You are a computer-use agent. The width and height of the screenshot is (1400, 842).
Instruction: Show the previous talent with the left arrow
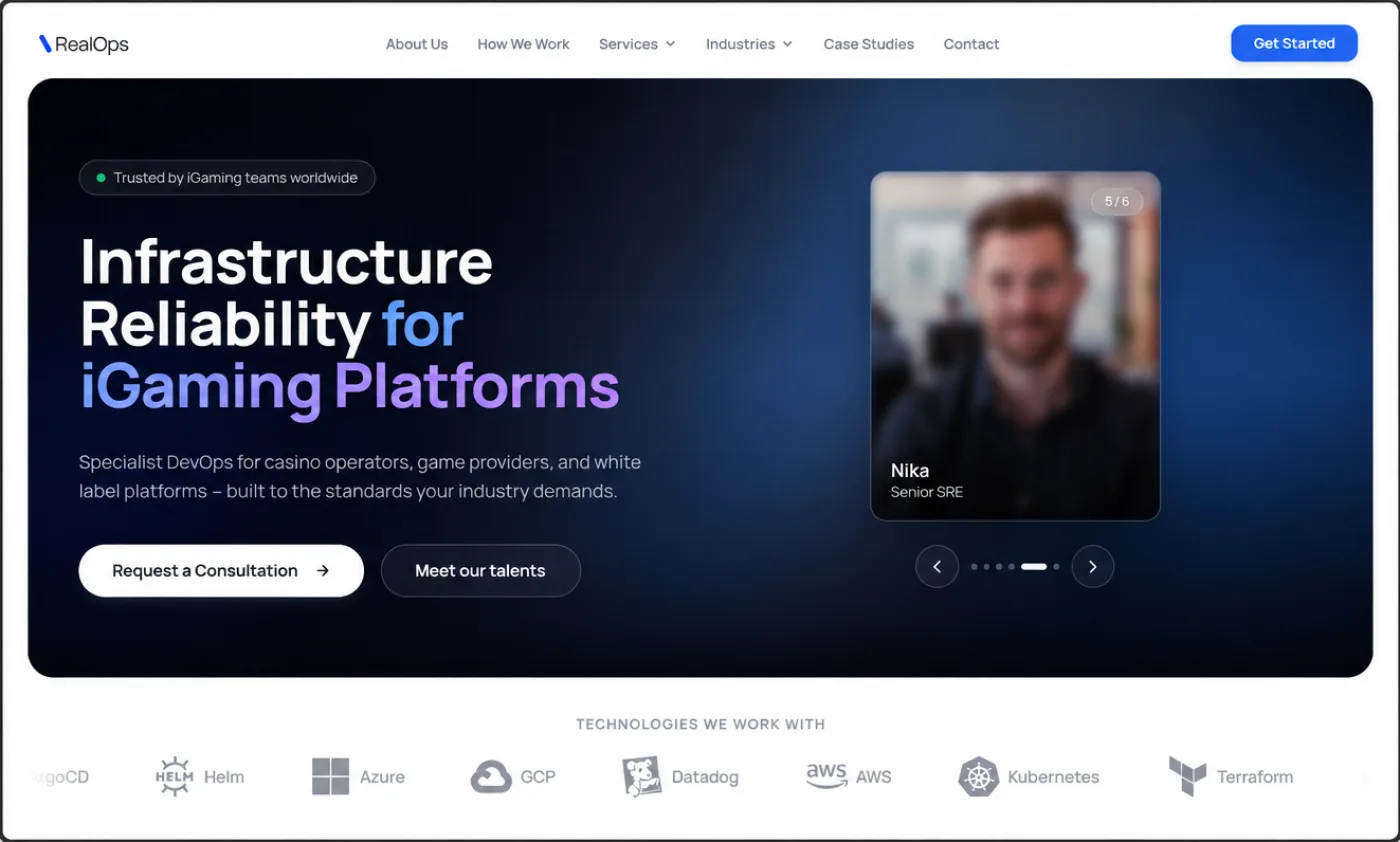[x=937, y=567]
